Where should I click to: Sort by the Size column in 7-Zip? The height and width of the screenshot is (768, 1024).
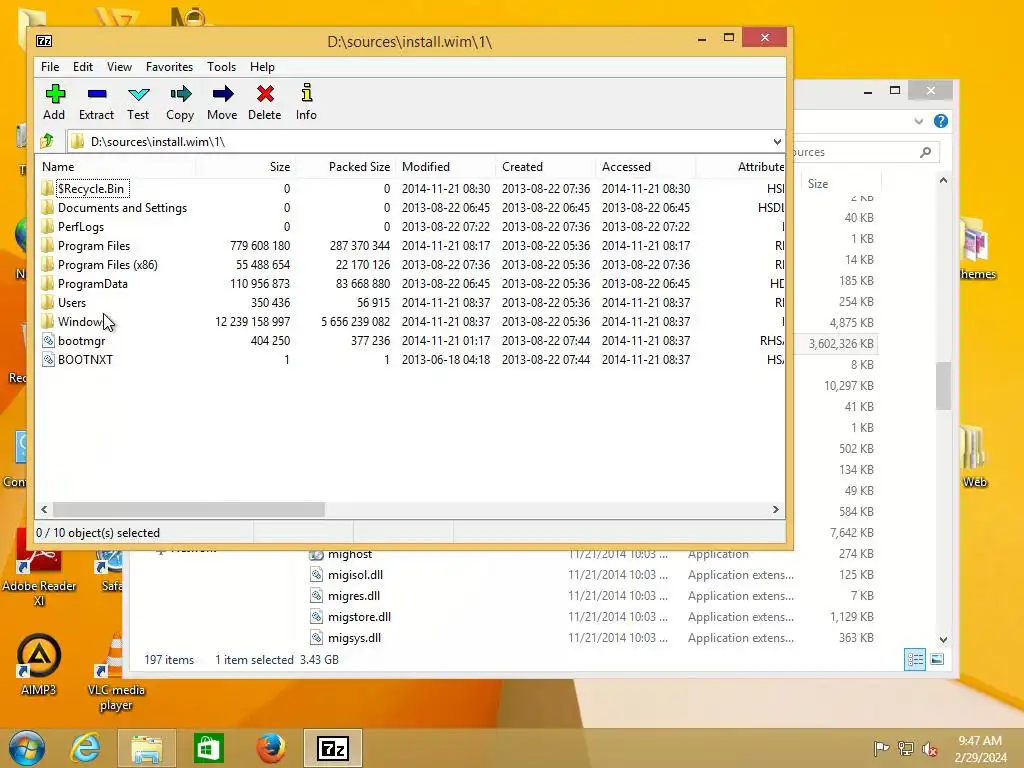tap(245, 167)
